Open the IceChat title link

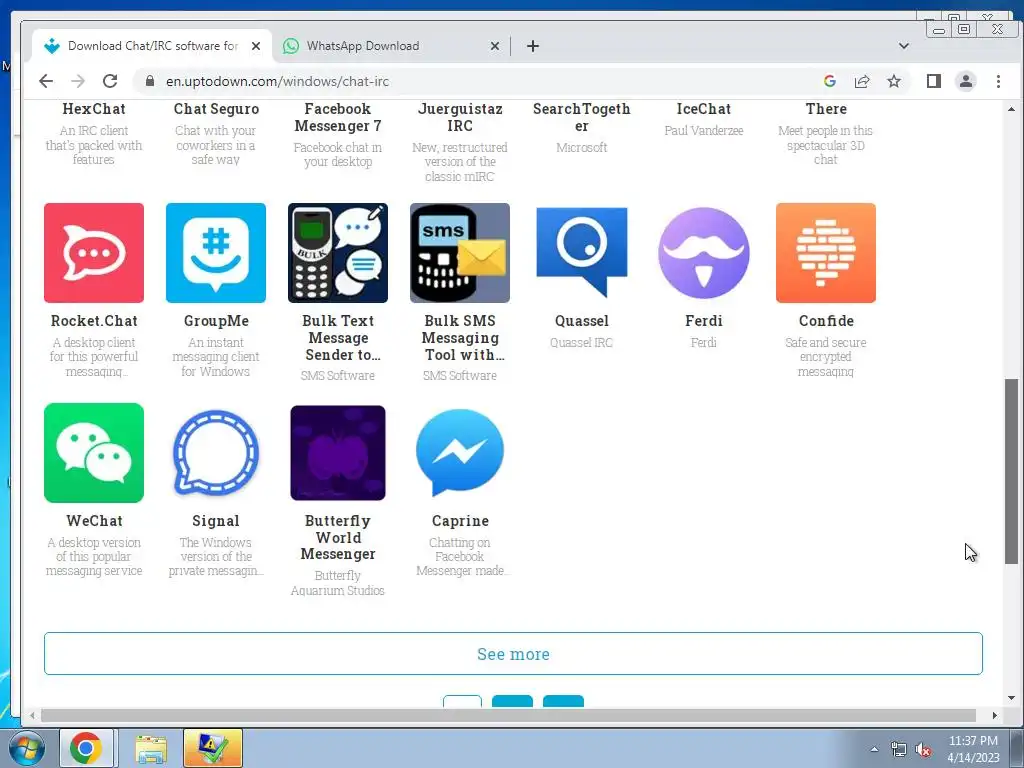[703, 109]
